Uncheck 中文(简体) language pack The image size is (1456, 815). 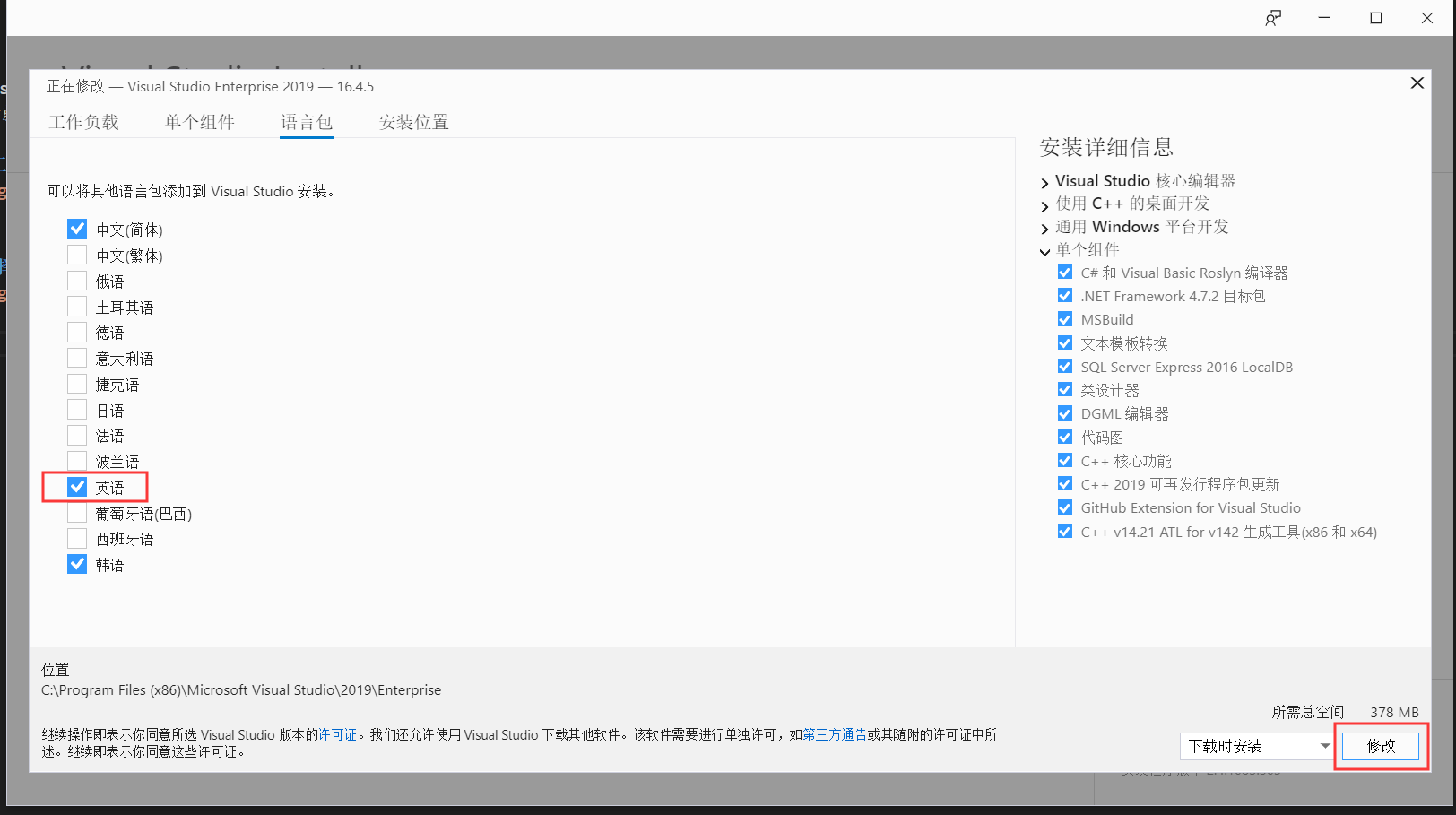coord(77,230)
